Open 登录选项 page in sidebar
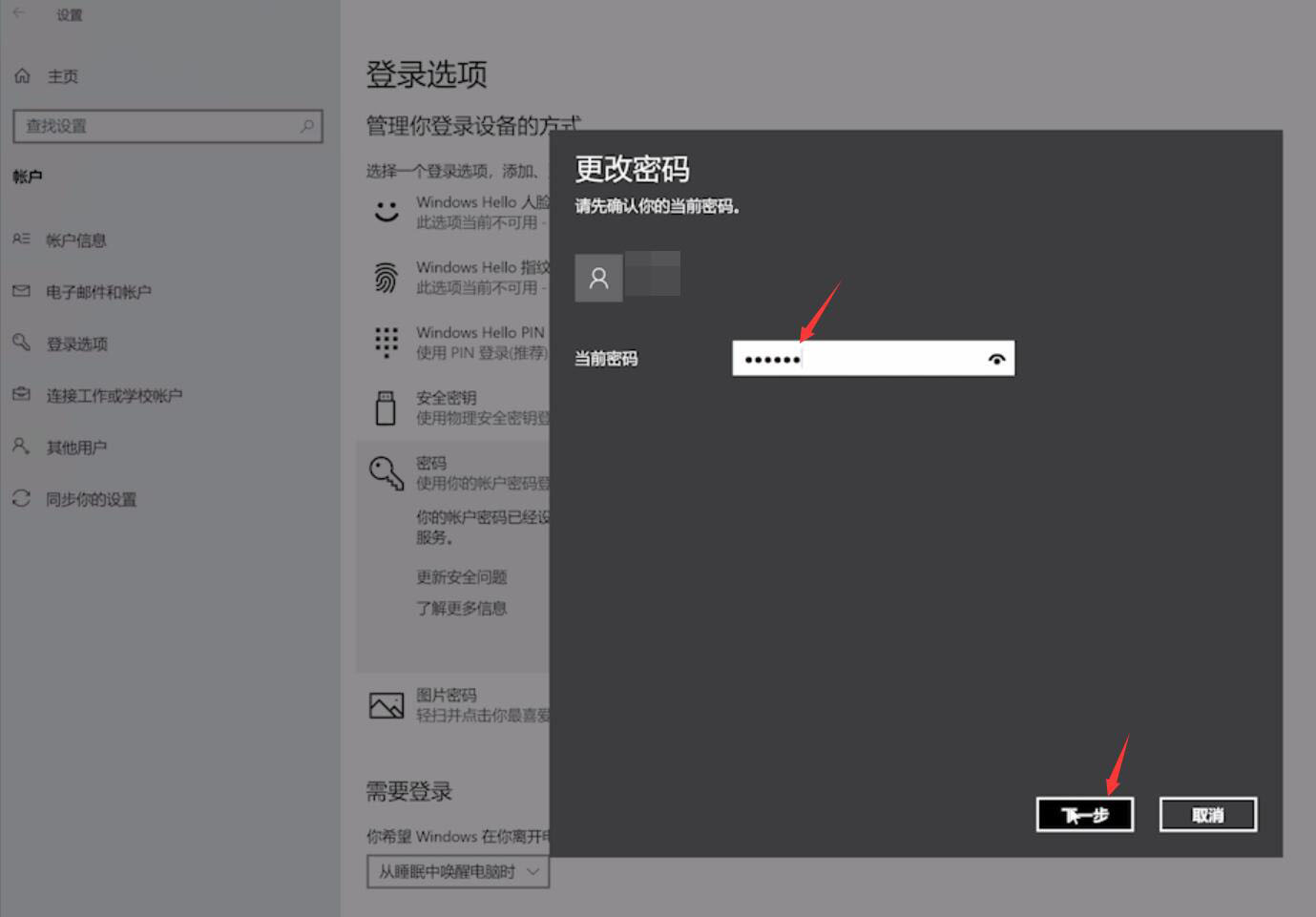Image resolution: width=1316 pixels, height=917 pixels. 76,344
